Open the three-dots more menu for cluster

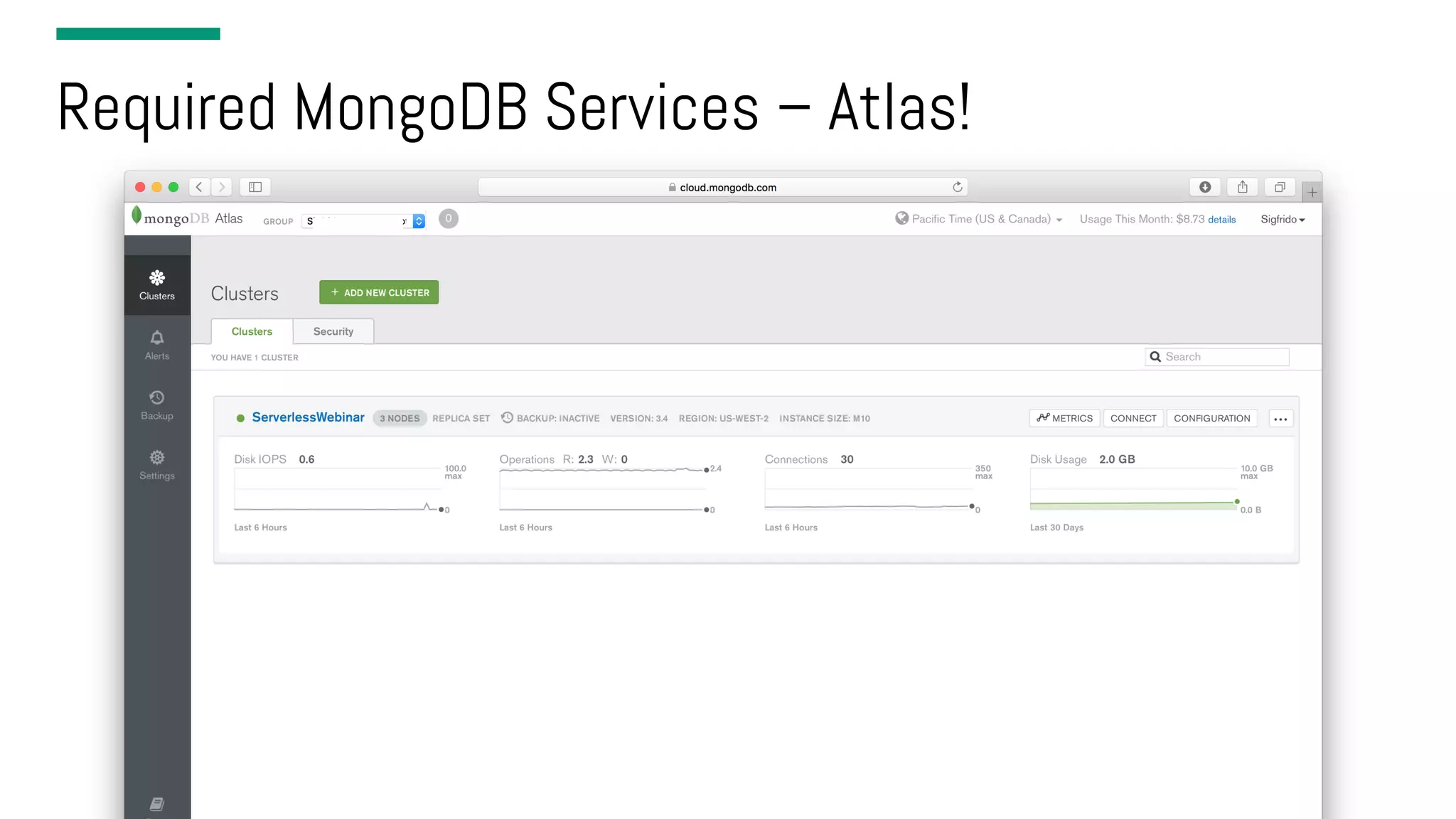pos(1280,419)
